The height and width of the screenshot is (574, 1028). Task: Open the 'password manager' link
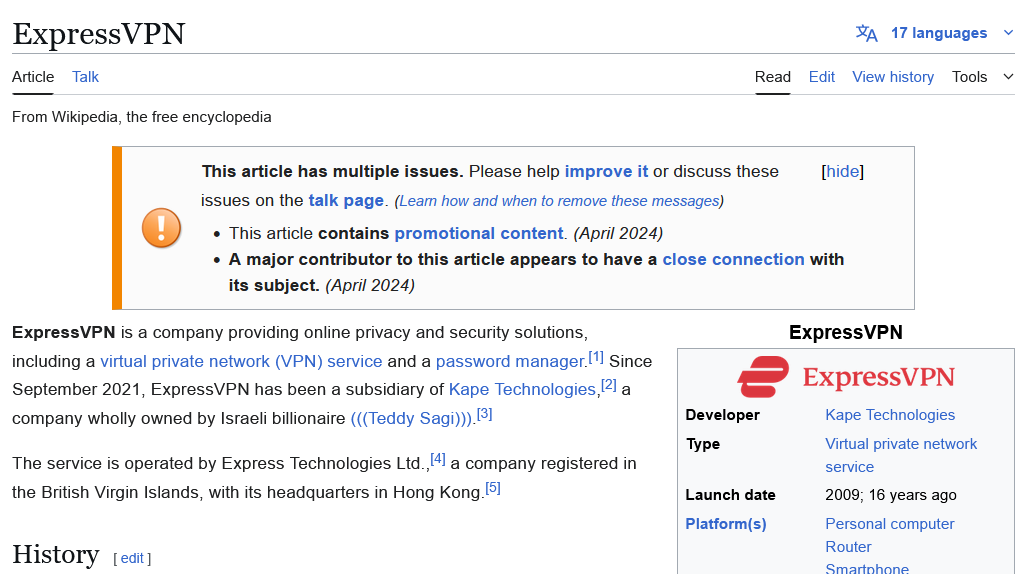510,361
